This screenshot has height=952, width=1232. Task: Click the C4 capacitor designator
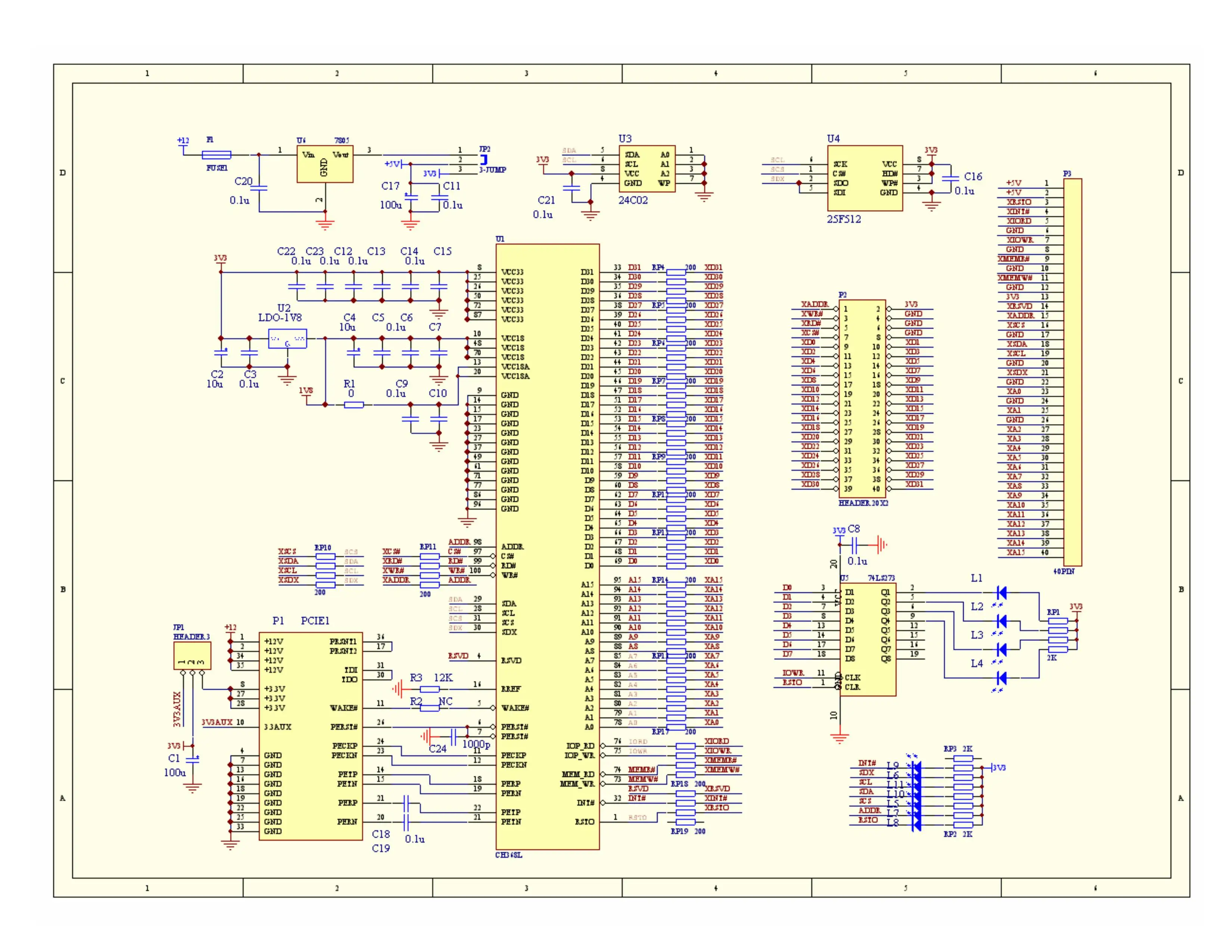pyautogui.click(x=349, y=318)
